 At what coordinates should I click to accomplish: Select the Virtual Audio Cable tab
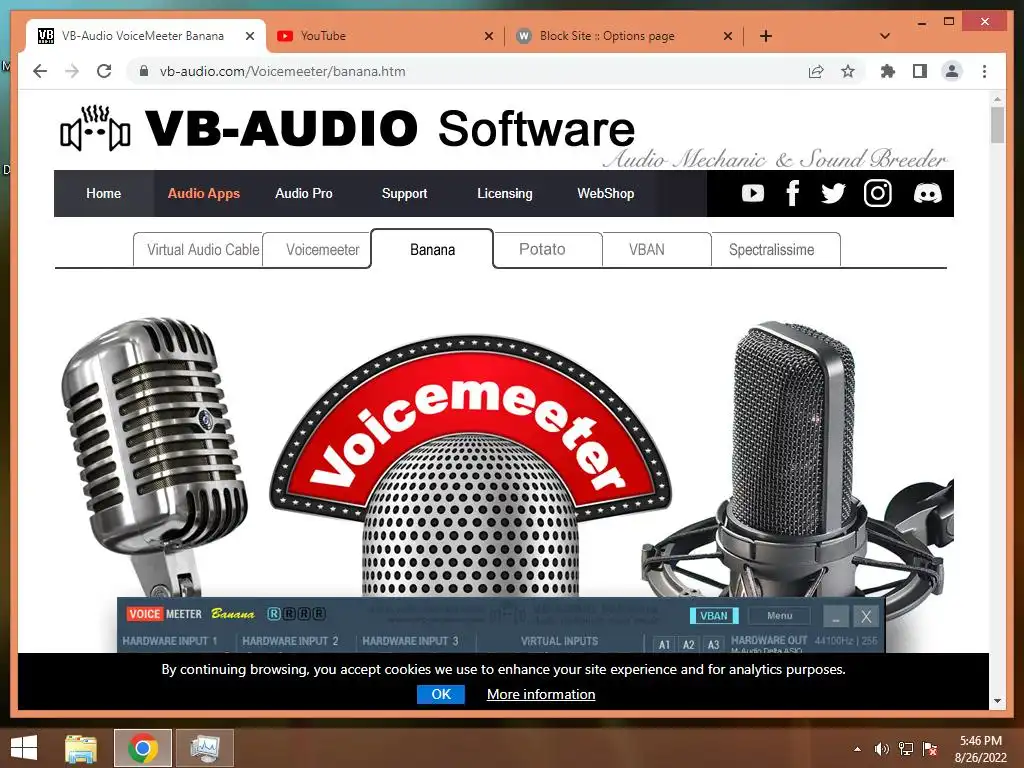[198, 249]
